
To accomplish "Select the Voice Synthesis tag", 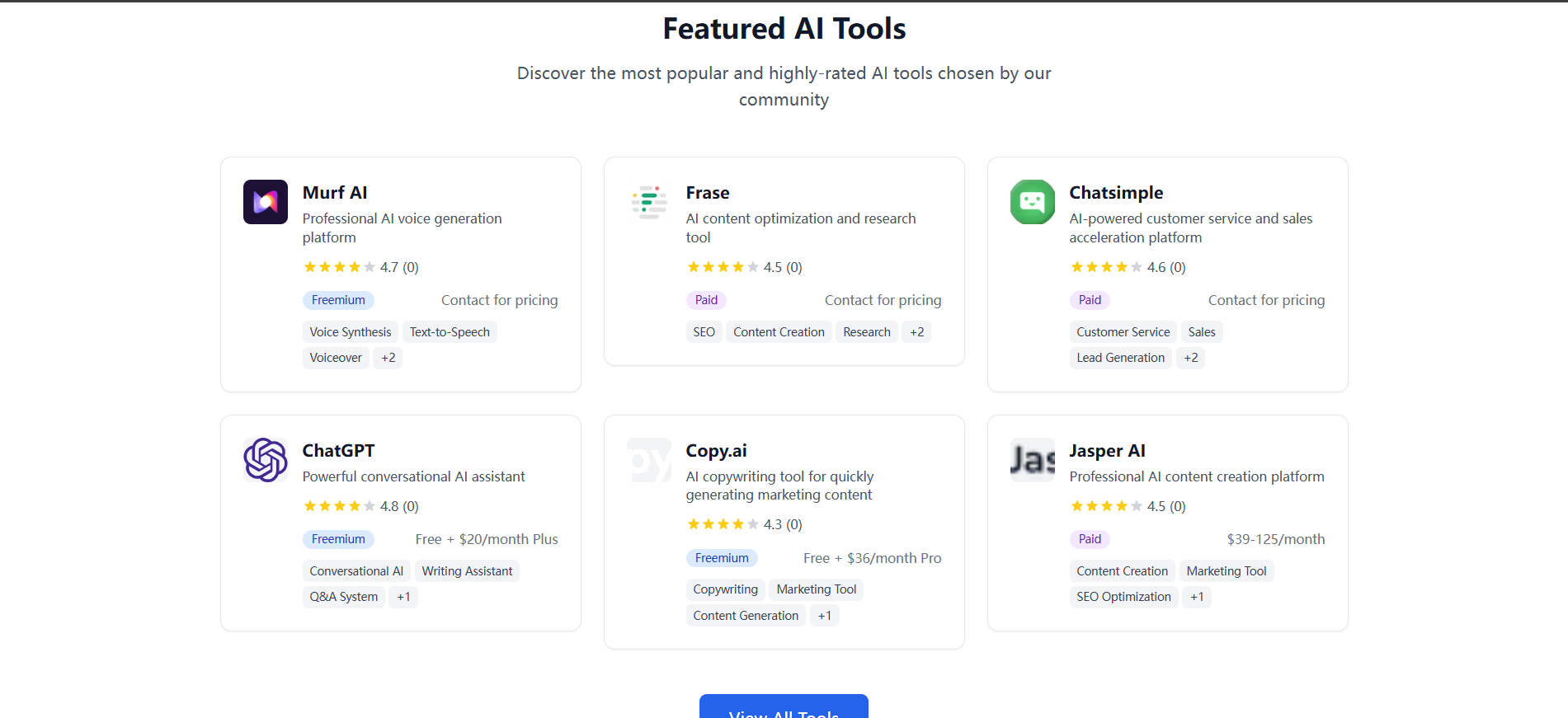I will point(351,332).
